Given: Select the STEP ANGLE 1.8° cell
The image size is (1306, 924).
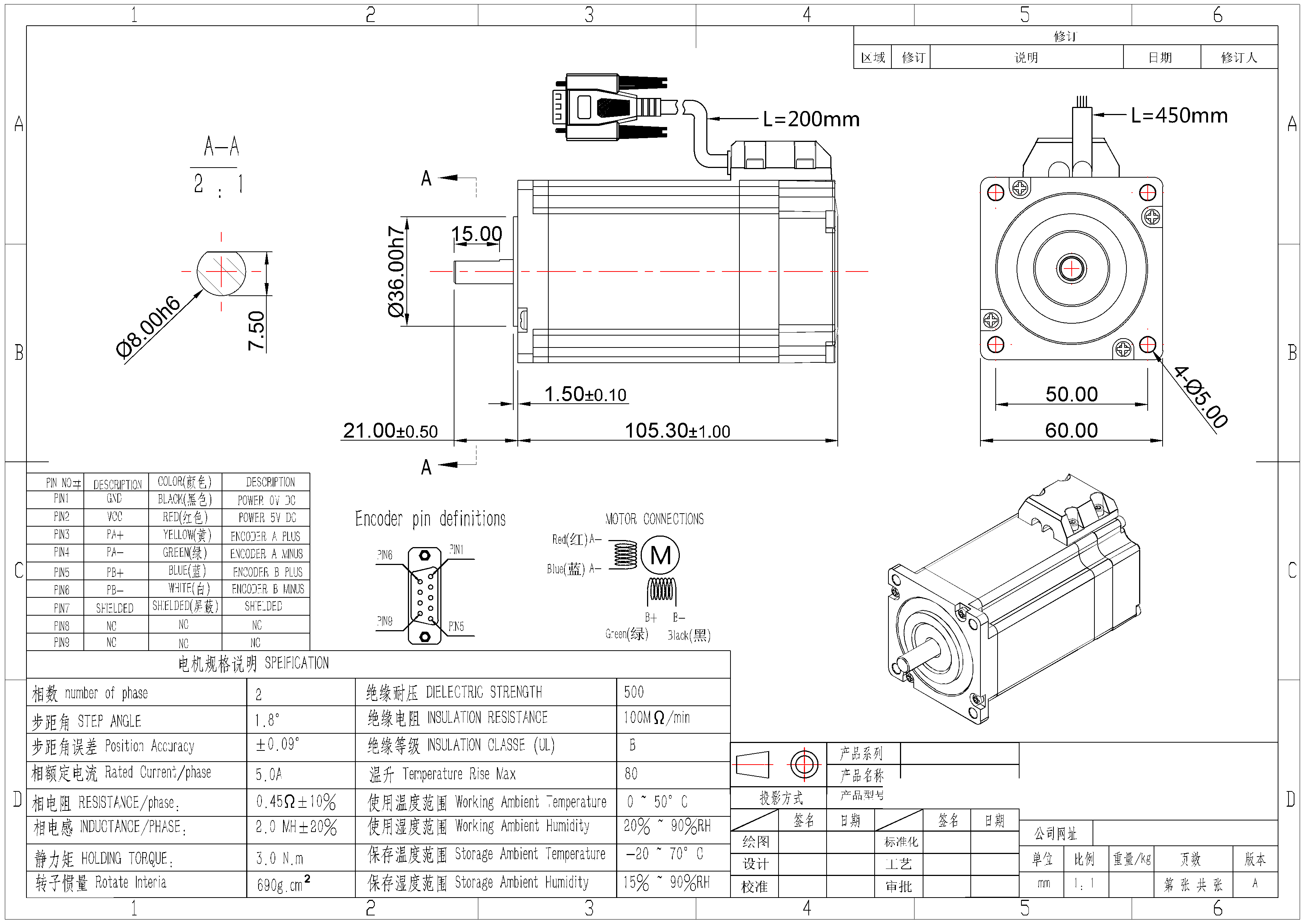Looking at the screenshot, I should point(301,720).
